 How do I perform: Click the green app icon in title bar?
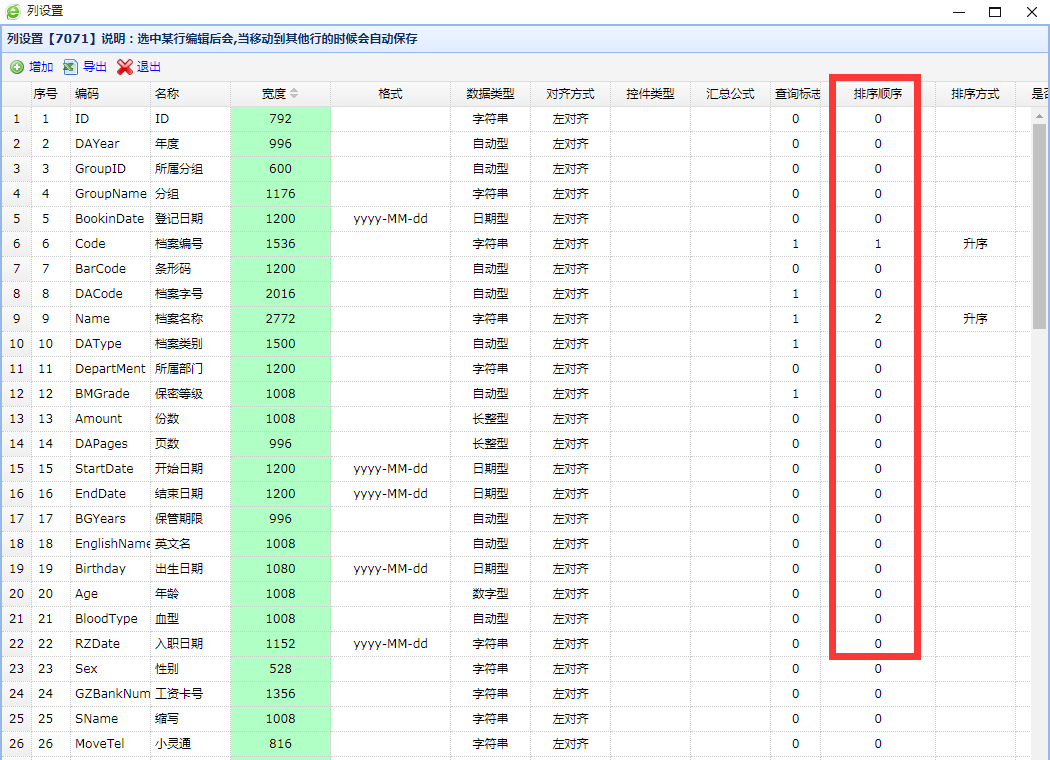point(12,12)
